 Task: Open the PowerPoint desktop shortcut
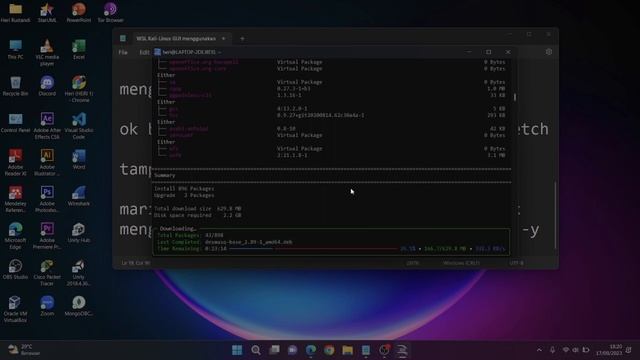click(x=79, y=13)
